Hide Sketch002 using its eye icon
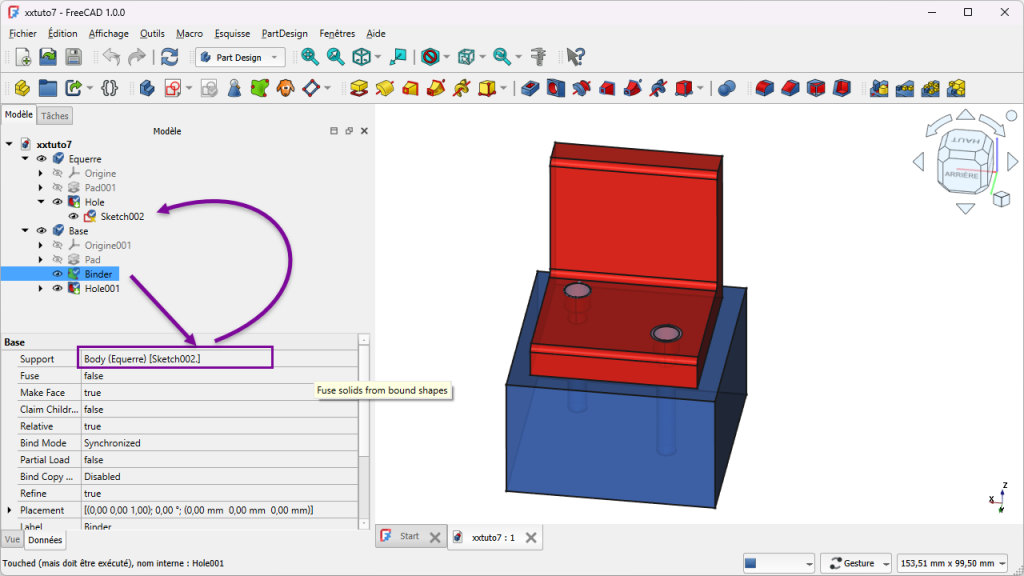 click(73, 216)
